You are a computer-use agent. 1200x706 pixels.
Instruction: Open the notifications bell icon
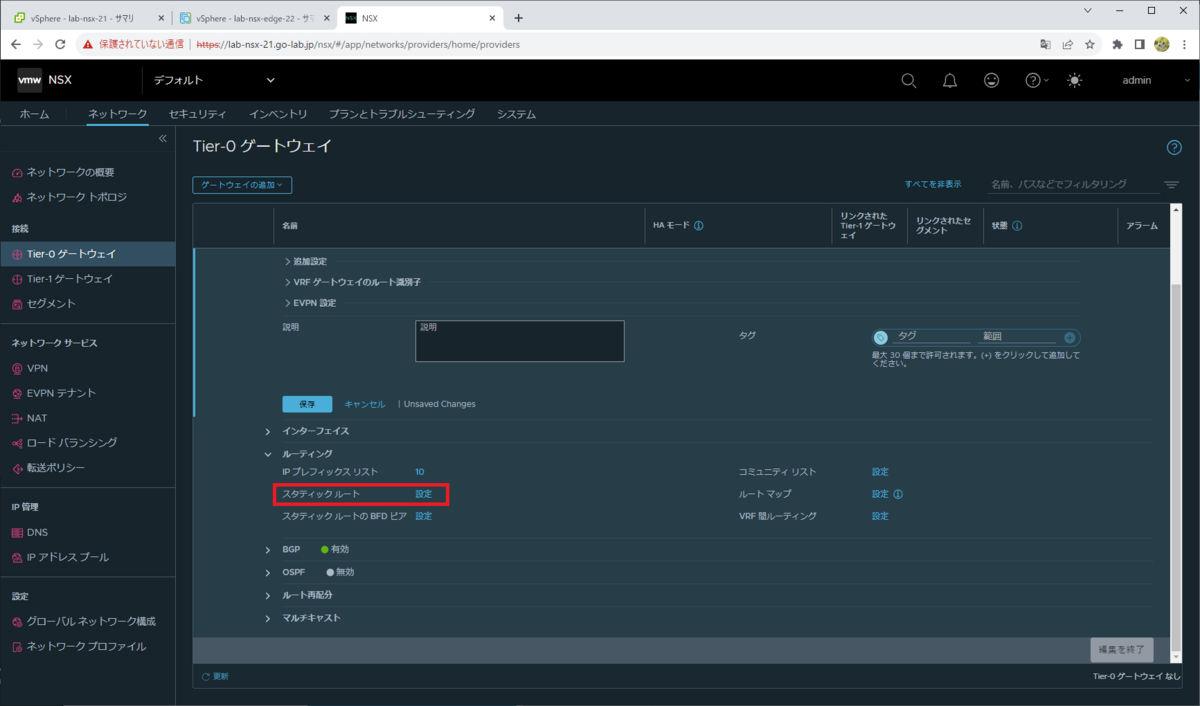click(950, 81)
